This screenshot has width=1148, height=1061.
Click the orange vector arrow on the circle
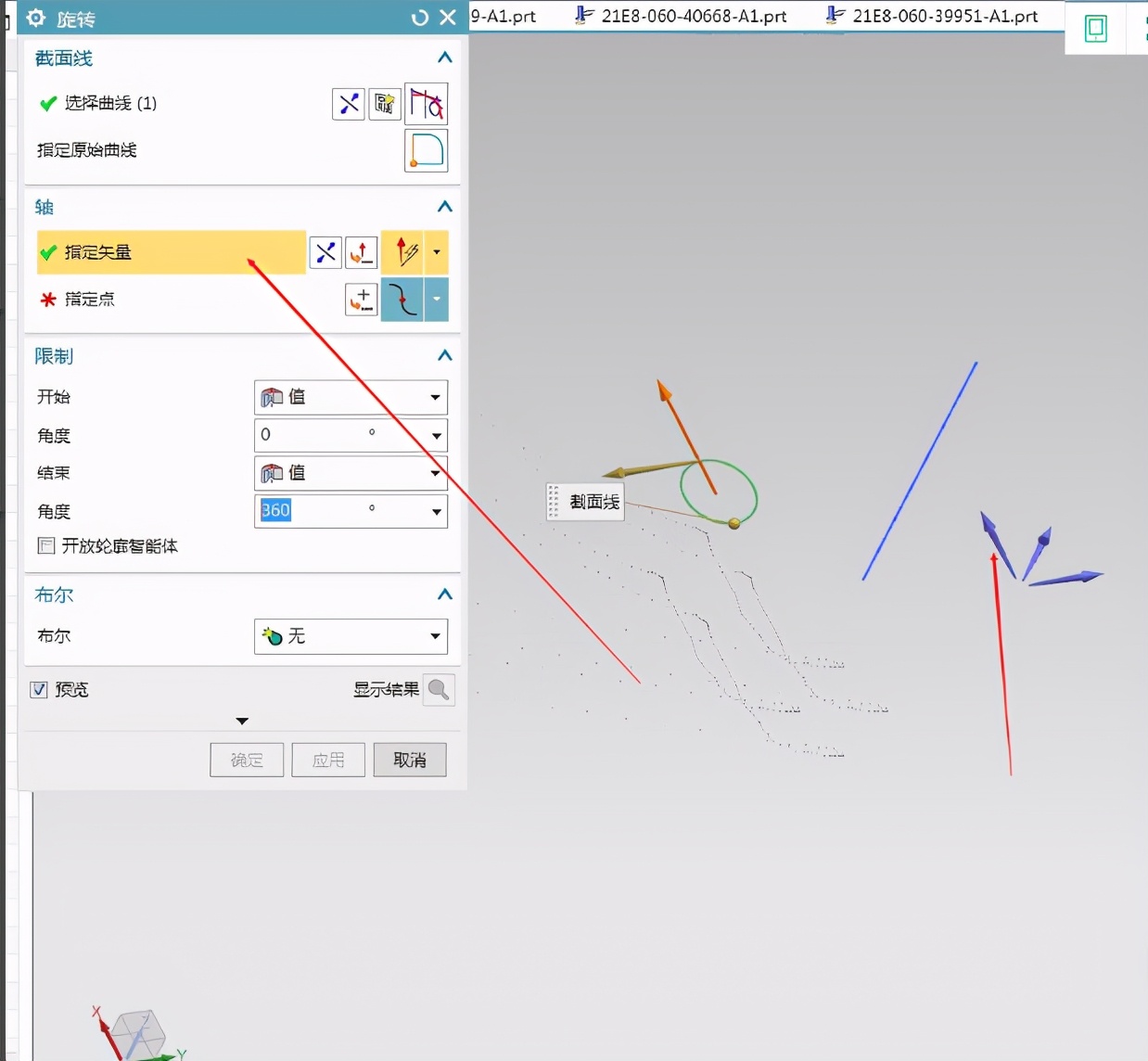pyautogui.click(x=686, y=435)
